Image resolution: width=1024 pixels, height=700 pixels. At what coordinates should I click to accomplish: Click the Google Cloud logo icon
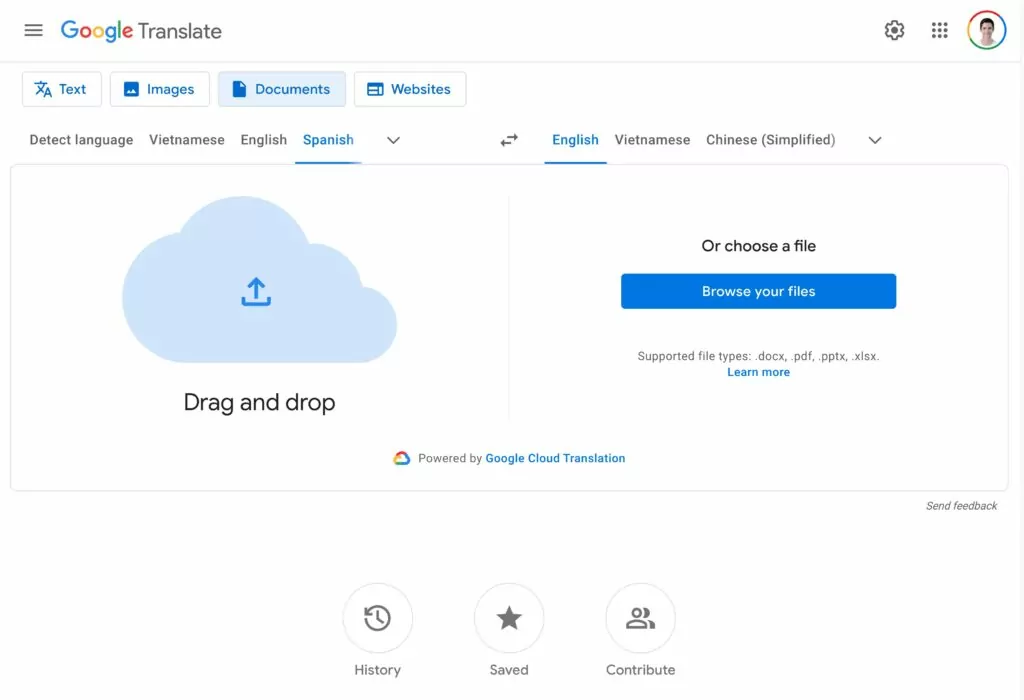click(402, 458)
